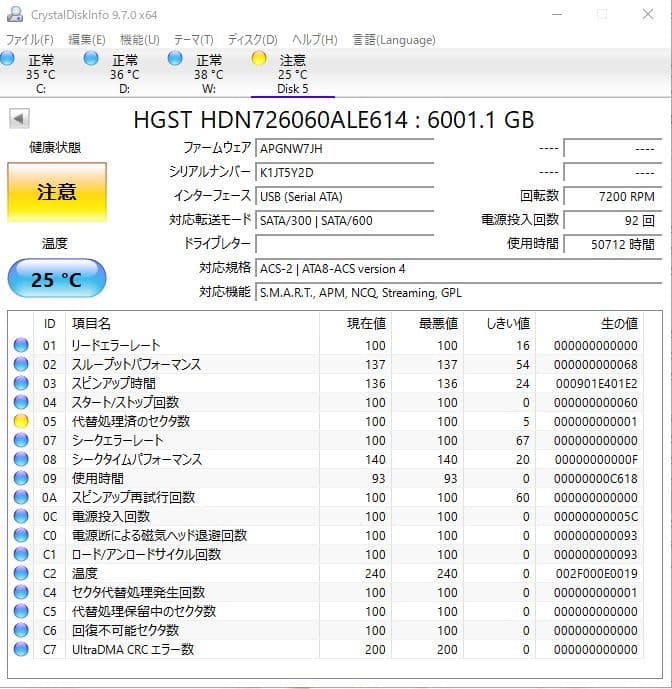The width and height of the screenshot is (672, 689).
Task: Click the previous disk arrow button
Action: point(19,119)
